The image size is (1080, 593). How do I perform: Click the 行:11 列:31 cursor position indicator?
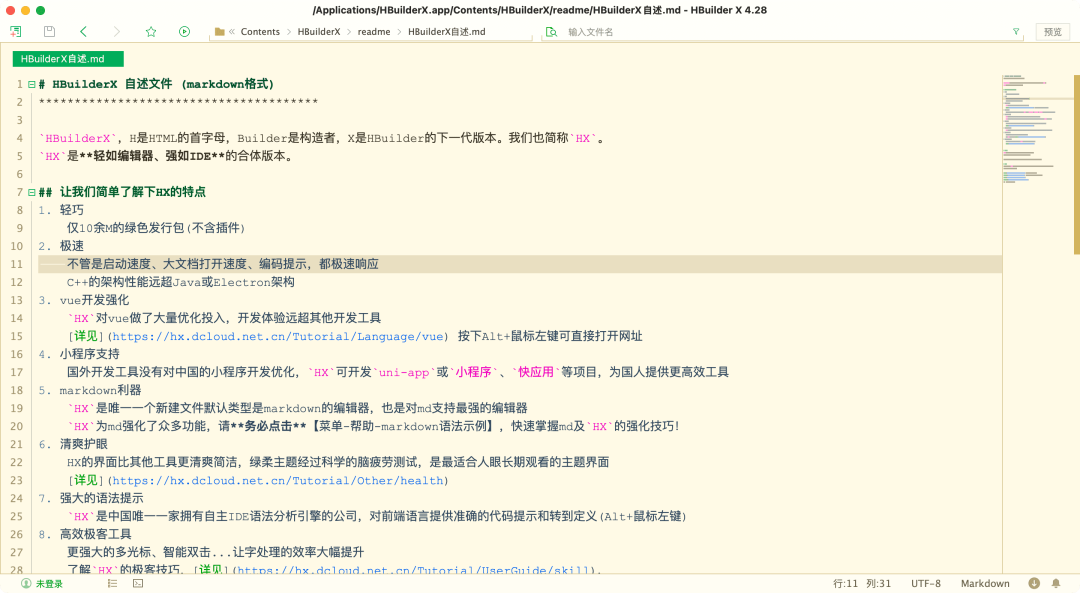tap(862, 583)
